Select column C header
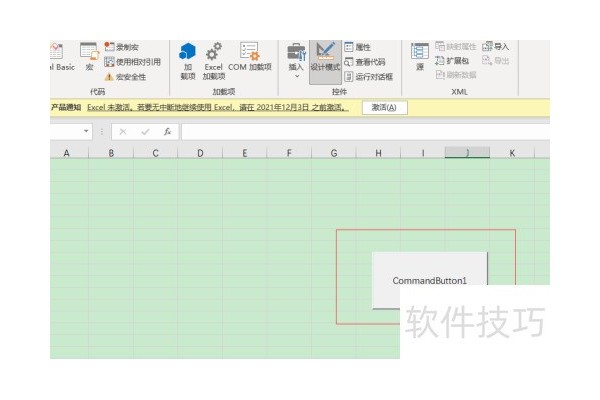The height and width of the screenshot is (400, 600). 155,153
